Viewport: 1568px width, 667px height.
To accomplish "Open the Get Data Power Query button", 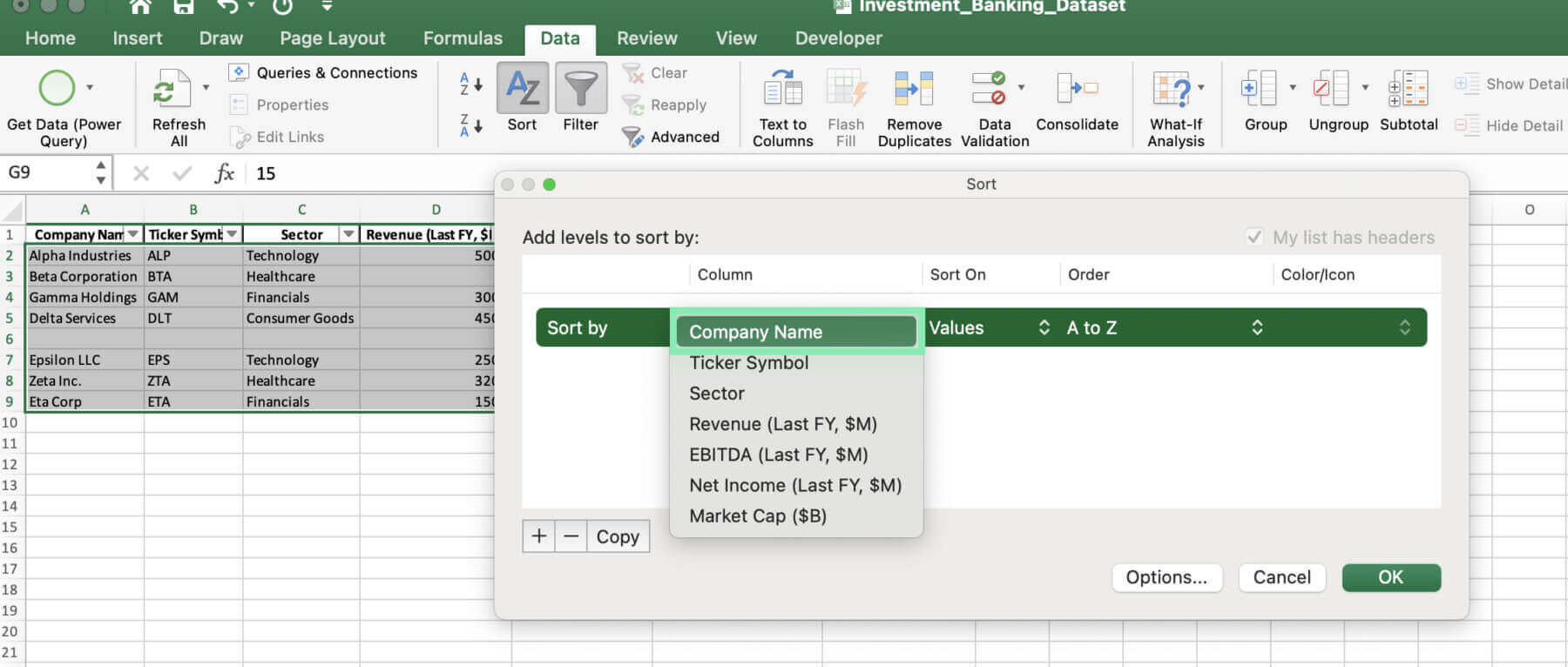I will click(64, 109).
